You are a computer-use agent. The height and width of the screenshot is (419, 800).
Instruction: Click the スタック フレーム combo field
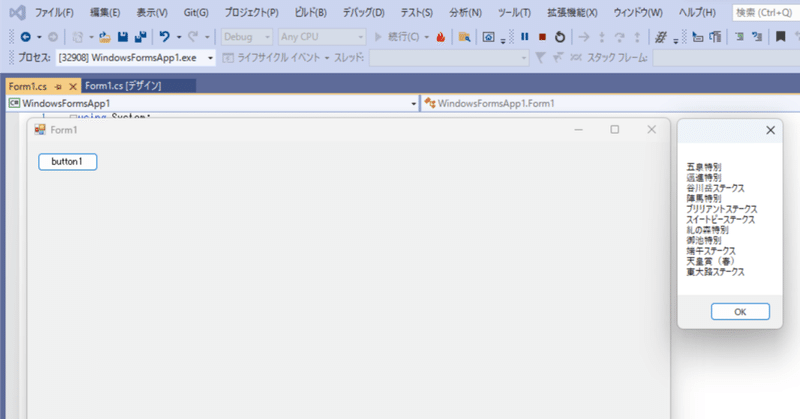[x=727, y=58]
